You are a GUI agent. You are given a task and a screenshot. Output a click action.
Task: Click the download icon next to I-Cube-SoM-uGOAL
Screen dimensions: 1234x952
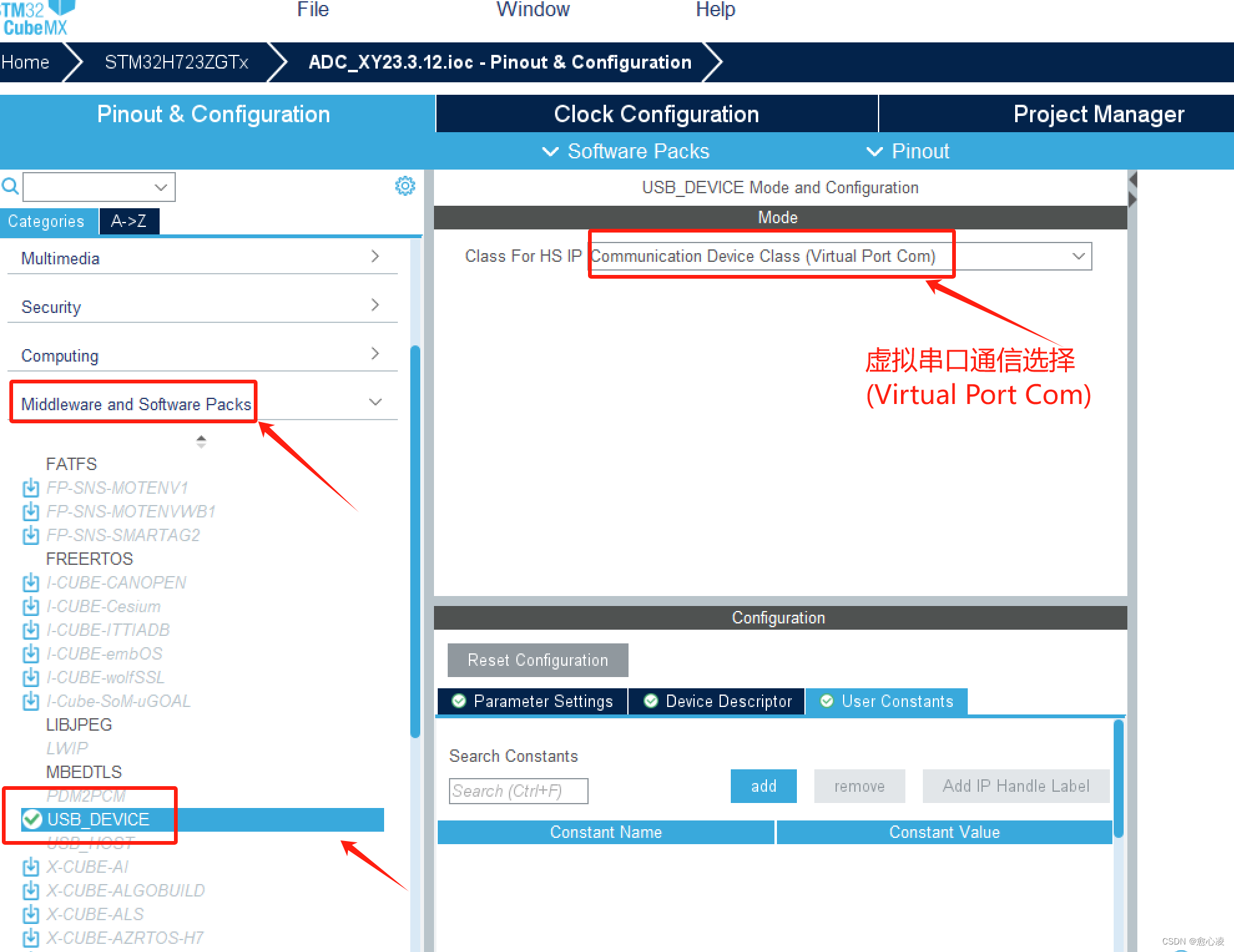(31, 701)
